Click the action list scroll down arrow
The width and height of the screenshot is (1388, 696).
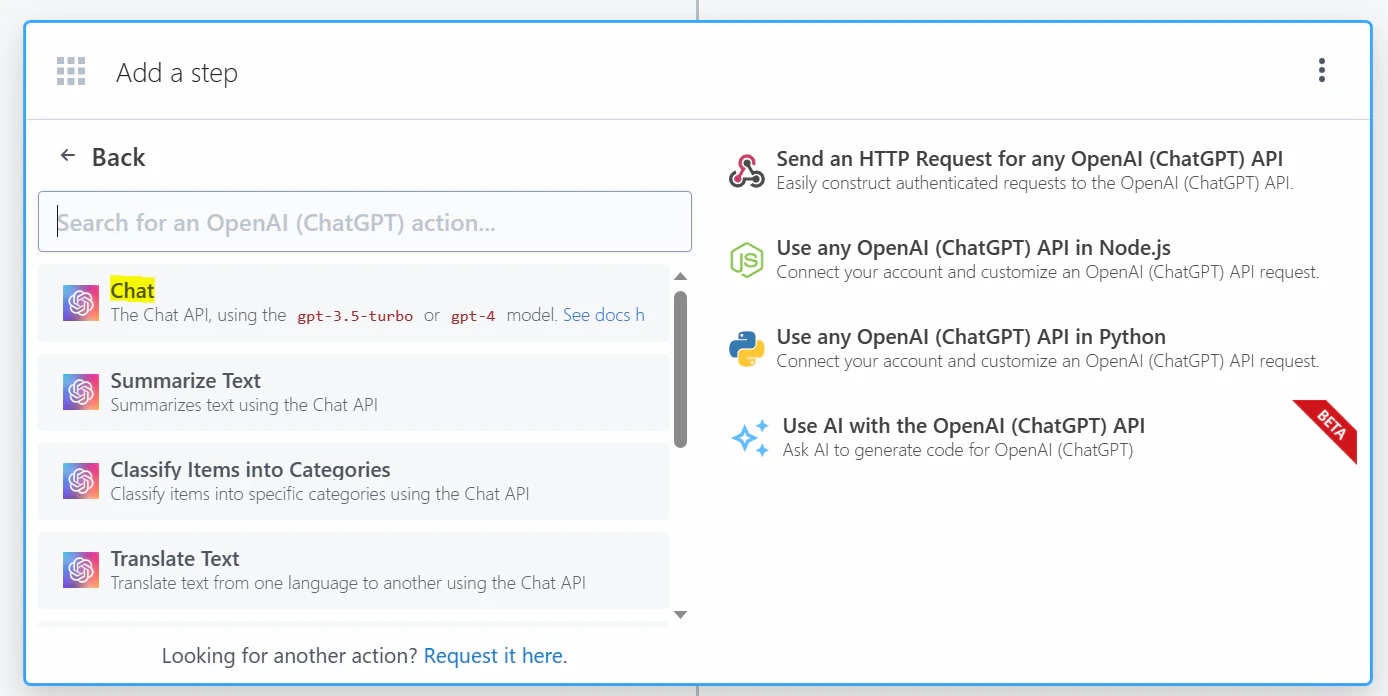click(680, 615)
